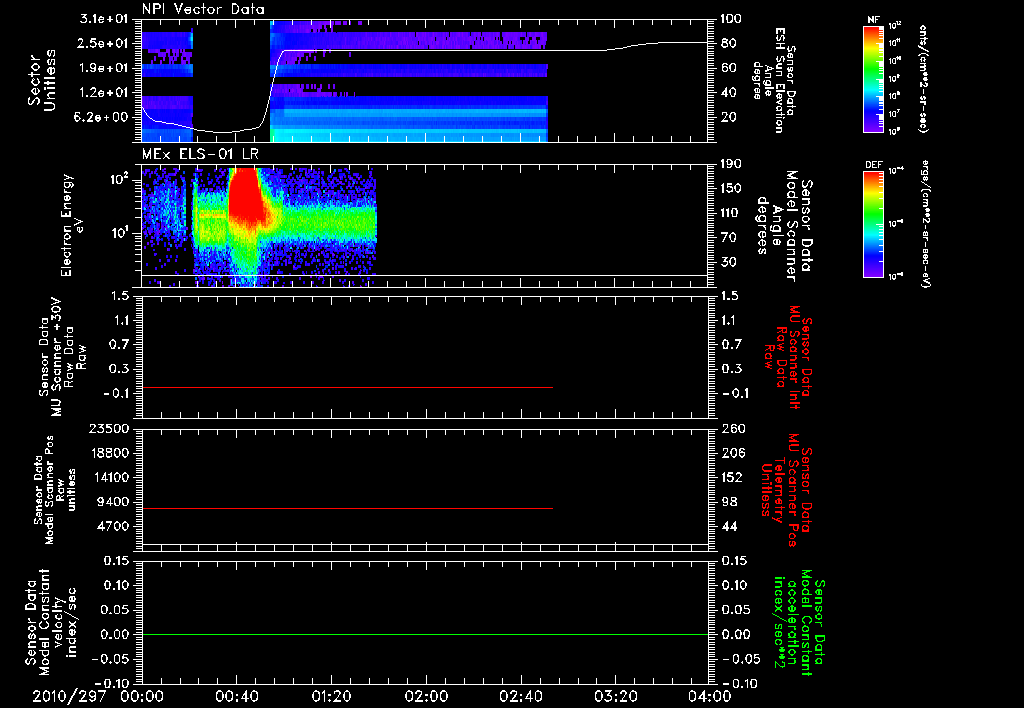Click the 'DEF' color bar heading
Image resolution: width=1024 pixels, height=708 pixels.
pyautogui.click(x=874, y=165)
